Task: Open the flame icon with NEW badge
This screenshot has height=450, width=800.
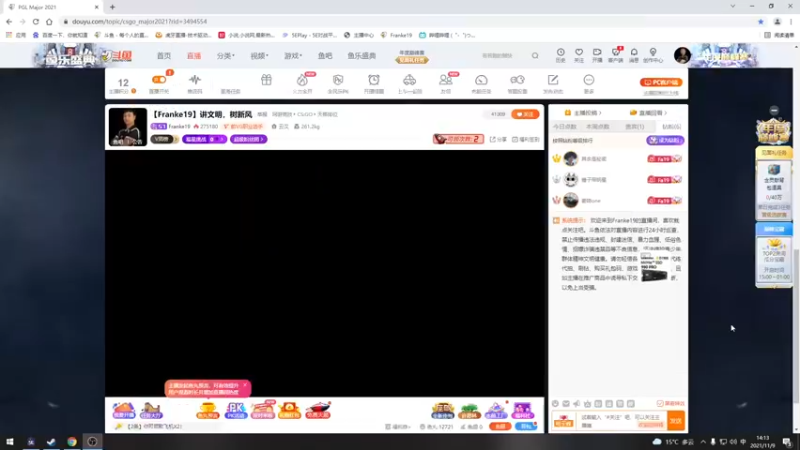Action: [x=303, y=80]
